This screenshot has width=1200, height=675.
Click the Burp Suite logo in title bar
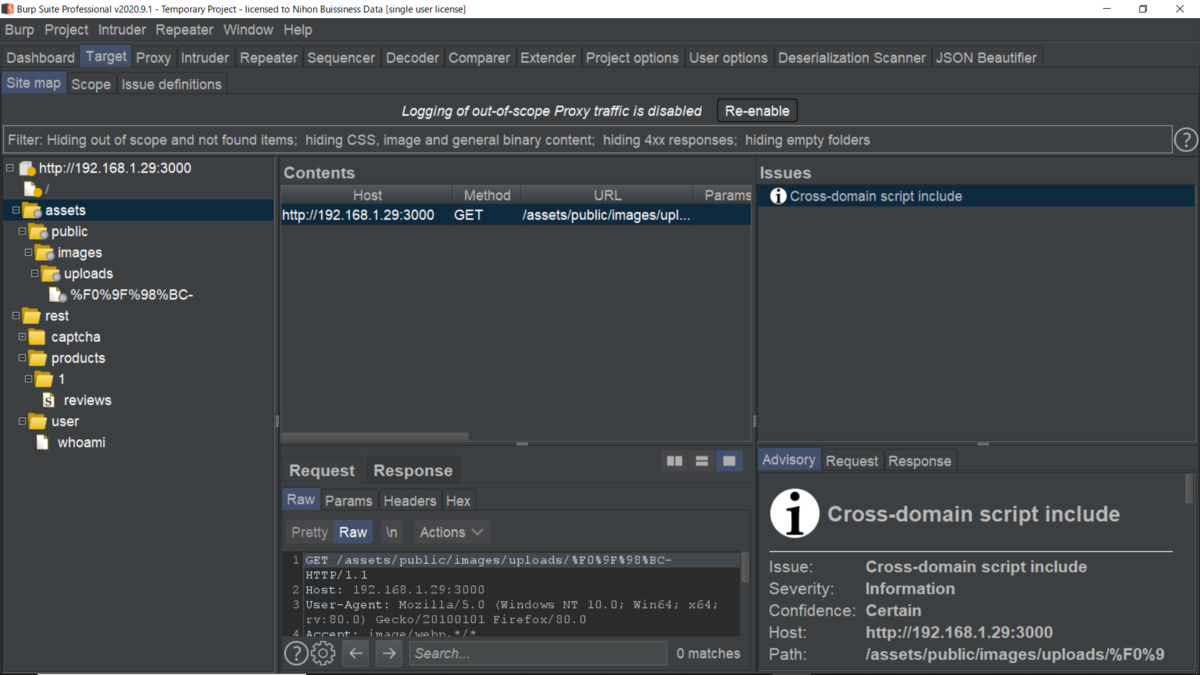click(8, 9)
